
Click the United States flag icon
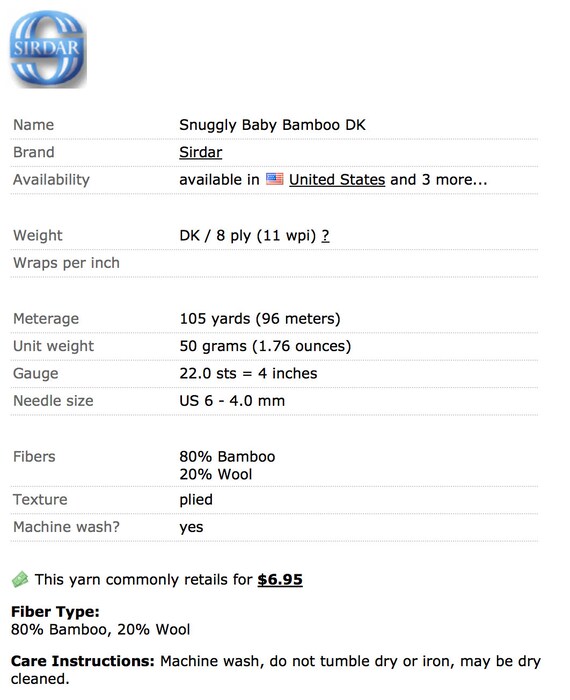pyautogui.click(x=275, y=179)
